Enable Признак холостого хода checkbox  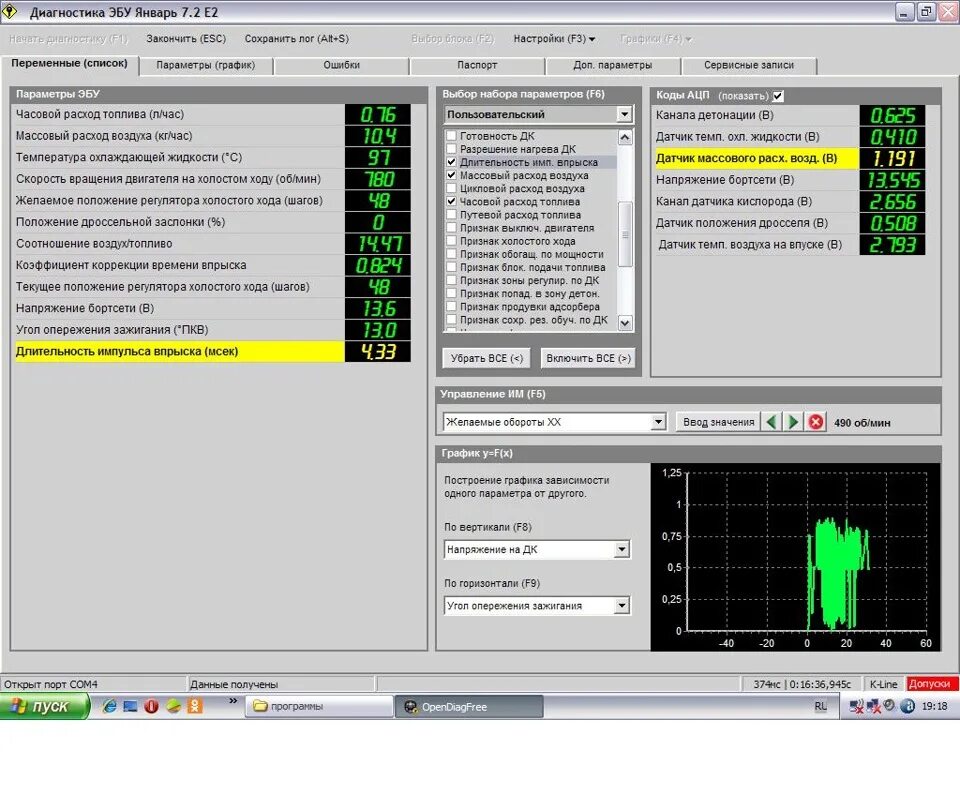451,241
